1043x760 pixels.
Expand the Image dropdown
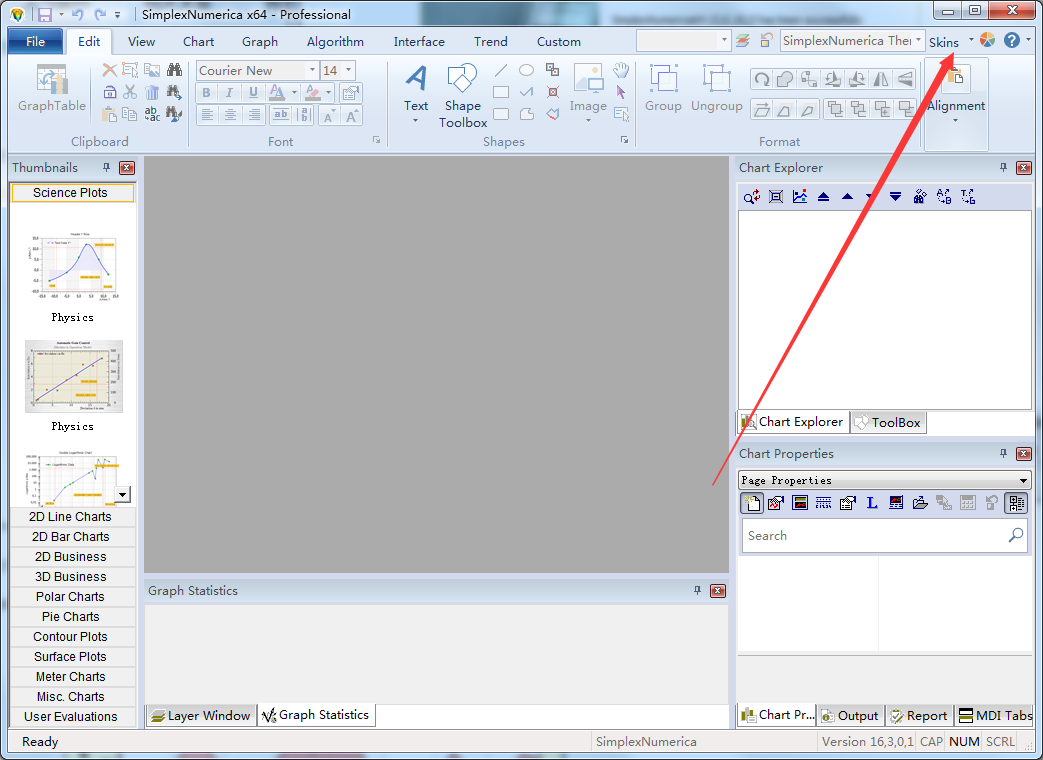[588, 121]
